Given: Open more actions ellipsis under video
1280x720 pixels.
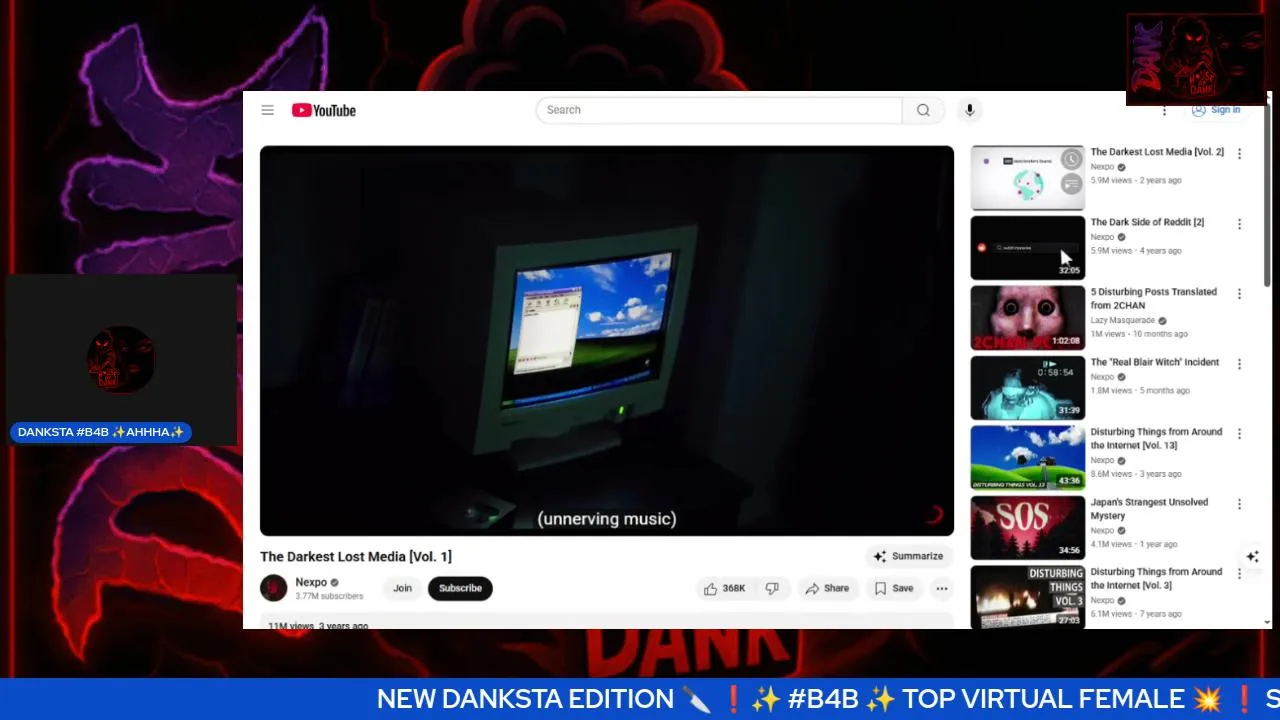Looking at the screenshot, I should tap(941, 588).
